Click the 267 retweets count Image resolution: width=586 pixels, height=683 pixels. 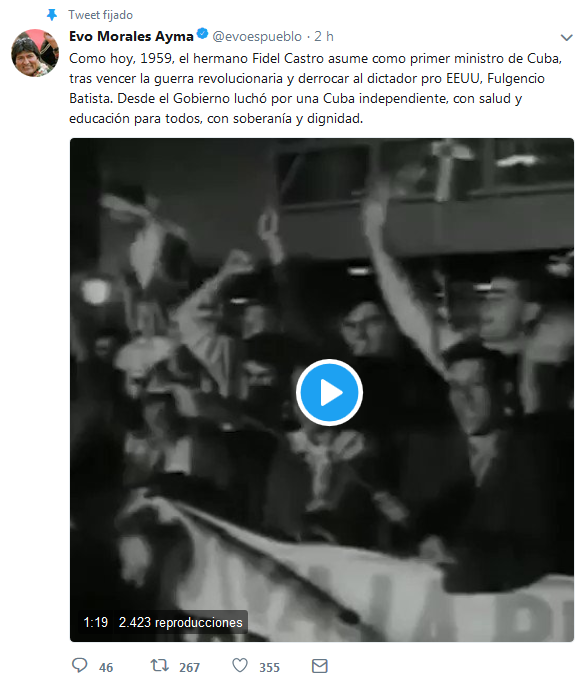coord(189,667)
